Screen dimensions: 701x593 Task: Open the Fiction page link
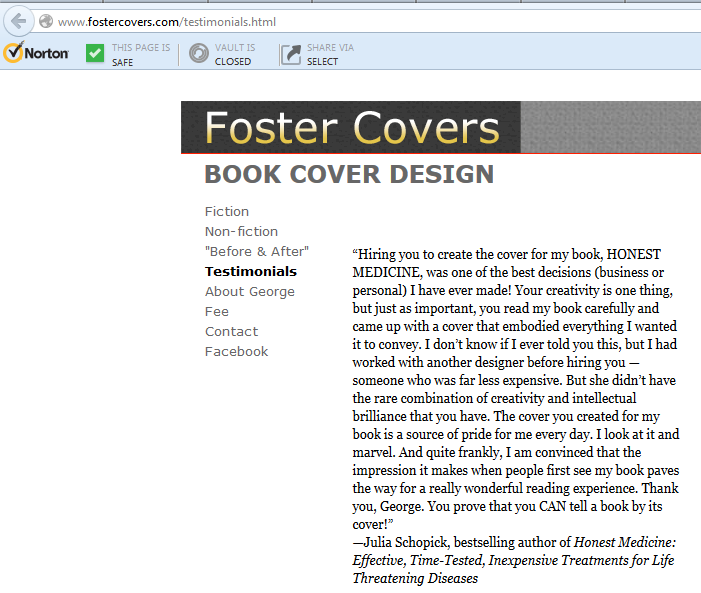pos(227,211)
